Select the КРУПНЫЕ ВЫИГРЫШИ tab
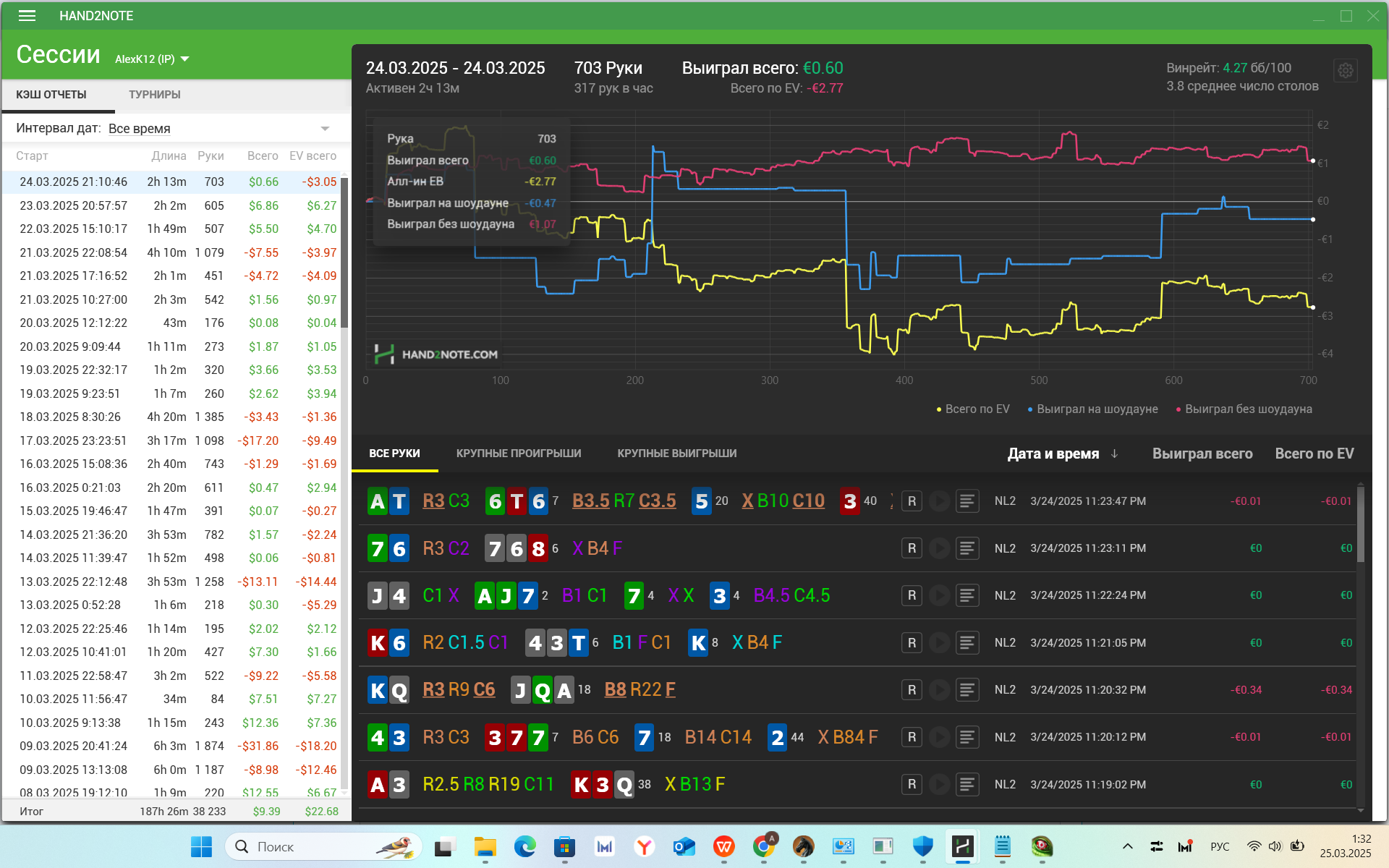The height and width of the screenshot is (868, 1389). [x=677, y=454]
